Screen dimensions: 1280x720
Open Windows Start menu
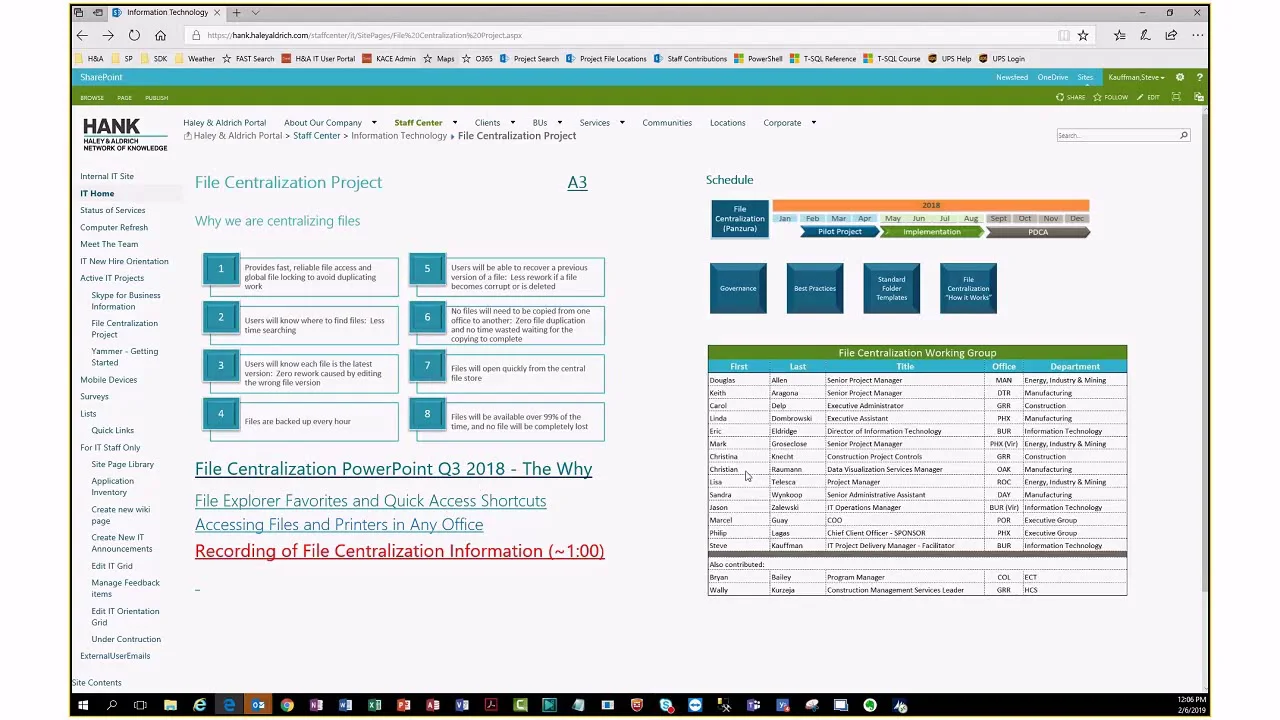click(x=83, y=705)
